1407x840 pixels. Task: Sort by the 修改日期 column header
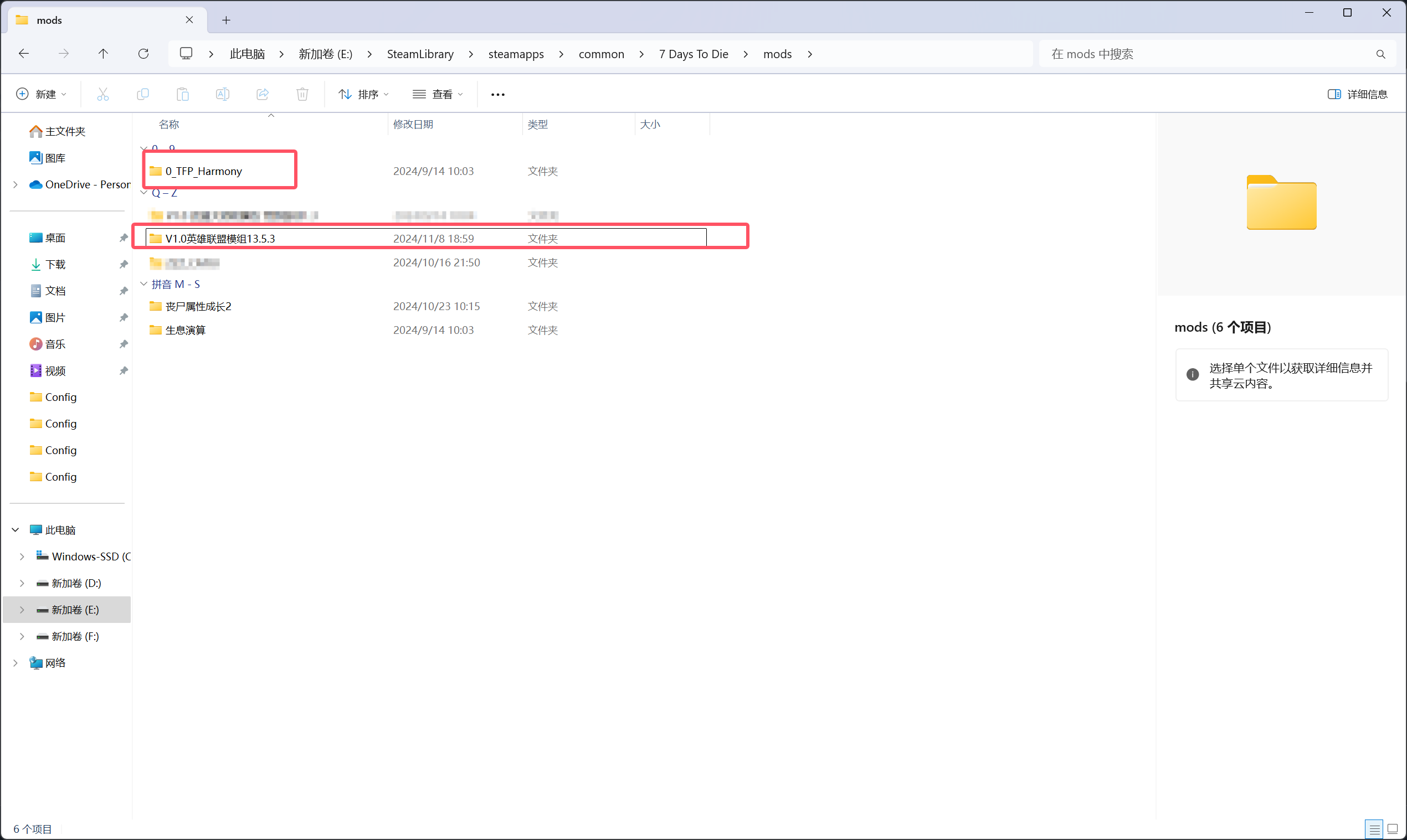coord(413,124)
